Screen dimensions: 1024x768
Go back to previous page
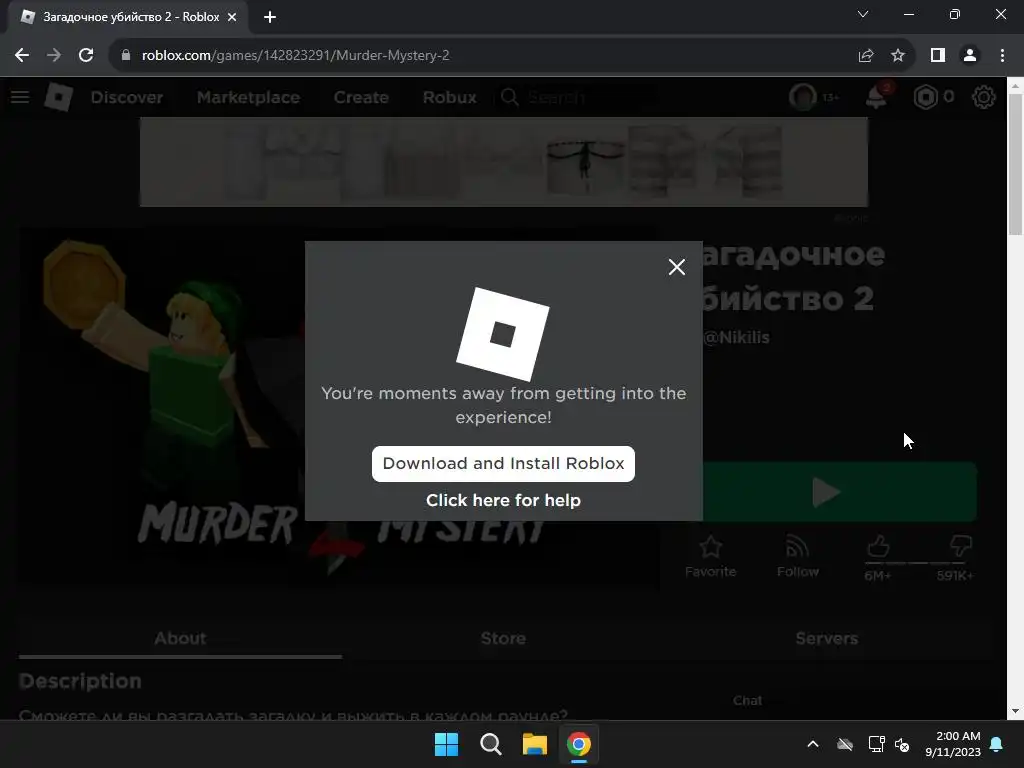[22, 56]
